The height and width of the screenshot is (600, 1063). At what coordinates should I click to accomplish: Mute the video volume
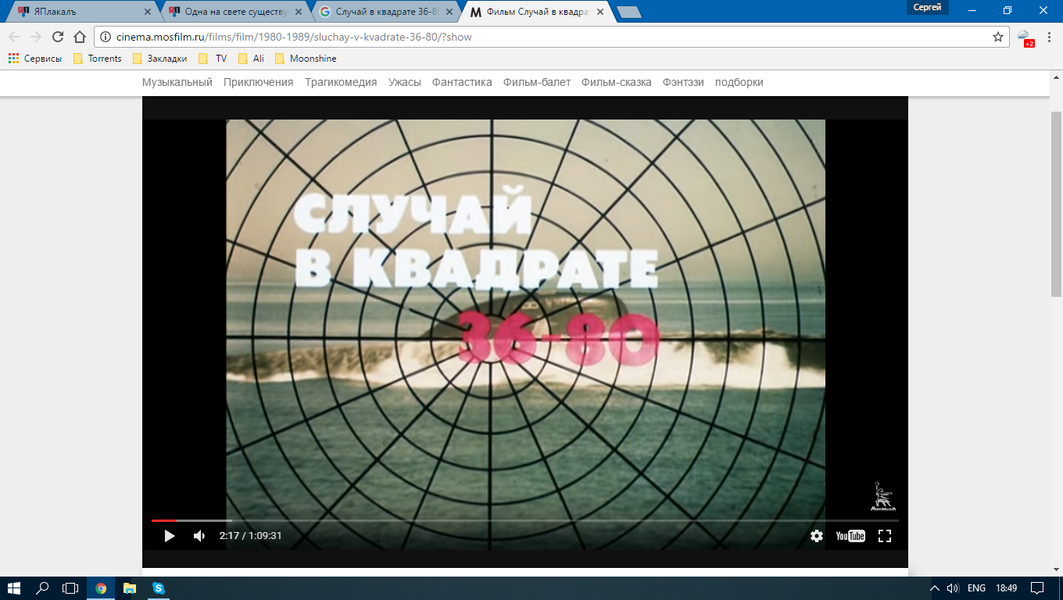pos(199,536)
